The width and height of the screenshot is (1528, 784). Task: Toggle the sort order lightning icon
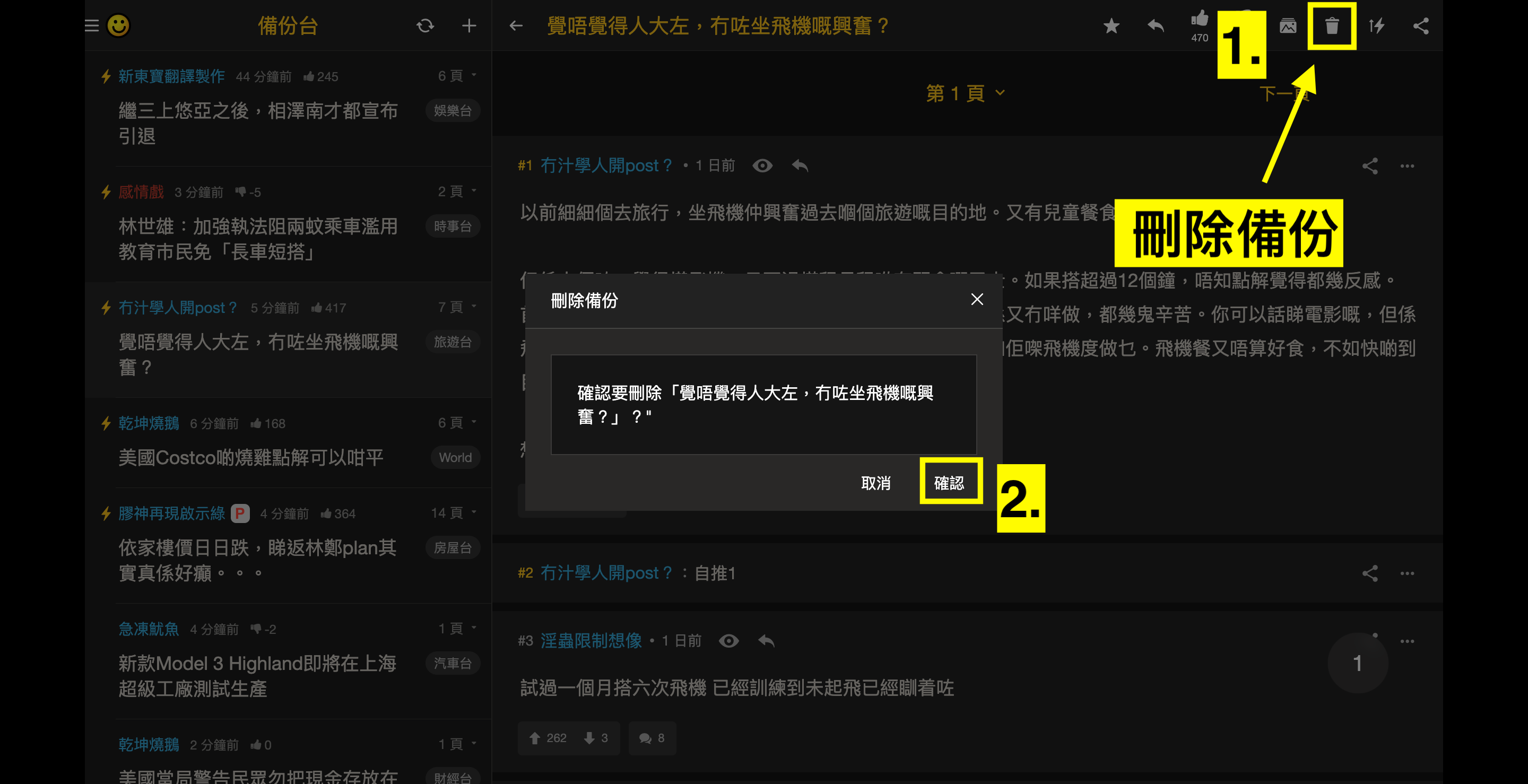(x=1376, y=25)
